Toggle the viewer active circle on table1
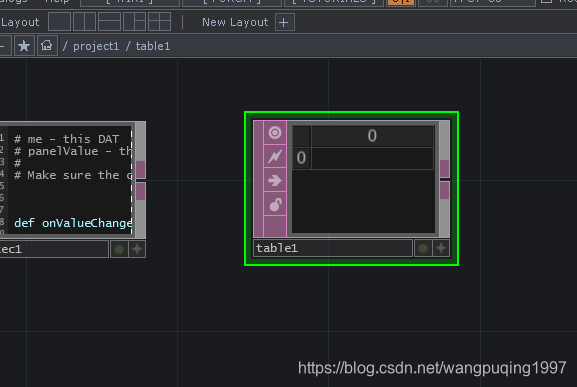Image resolution: width=577 pixels, height=387 pixels. 423,249
